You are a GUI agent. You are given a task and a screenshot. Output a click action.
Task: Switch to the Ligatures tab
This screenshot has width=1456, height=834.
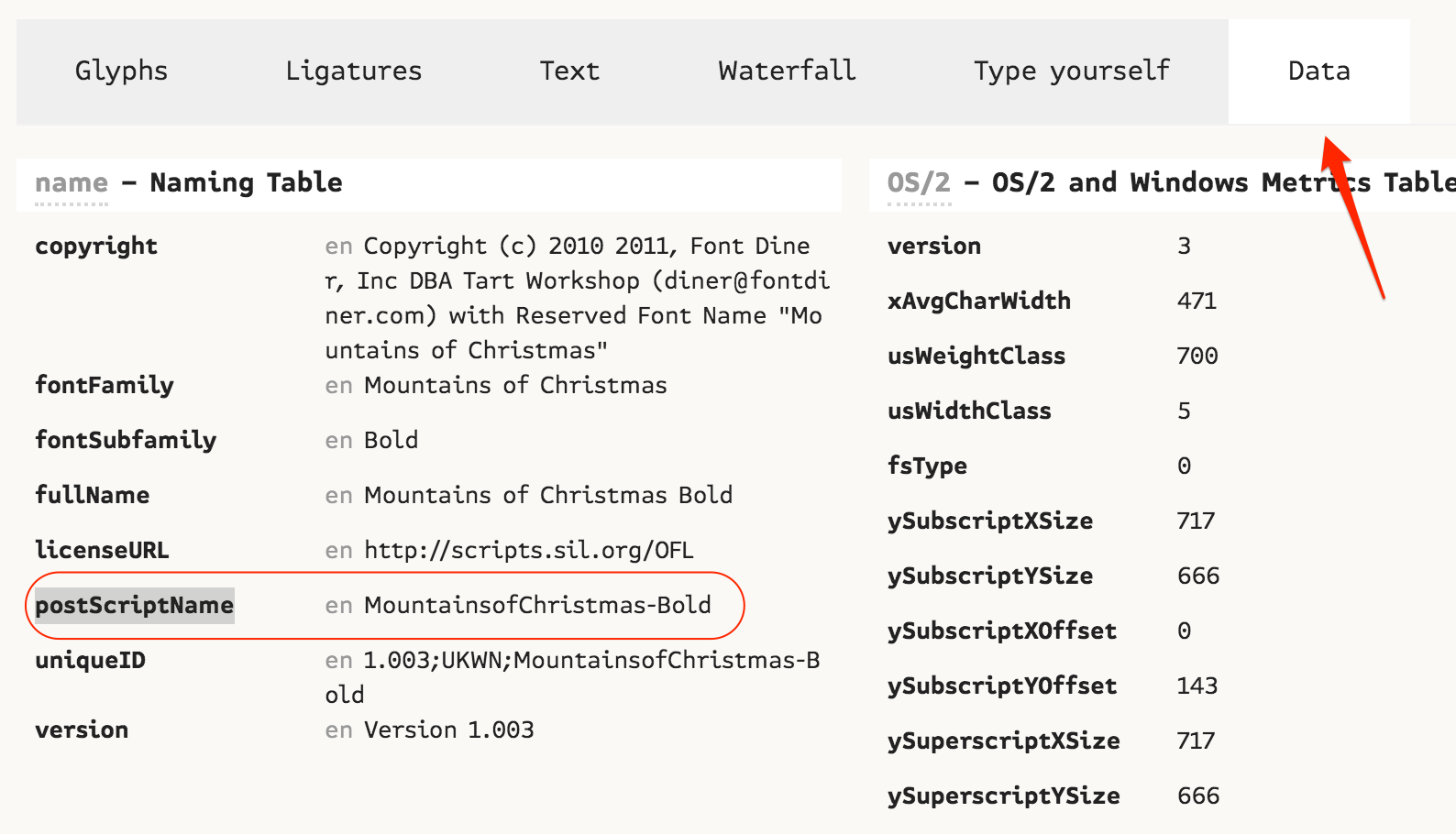[x=353, y=71]
